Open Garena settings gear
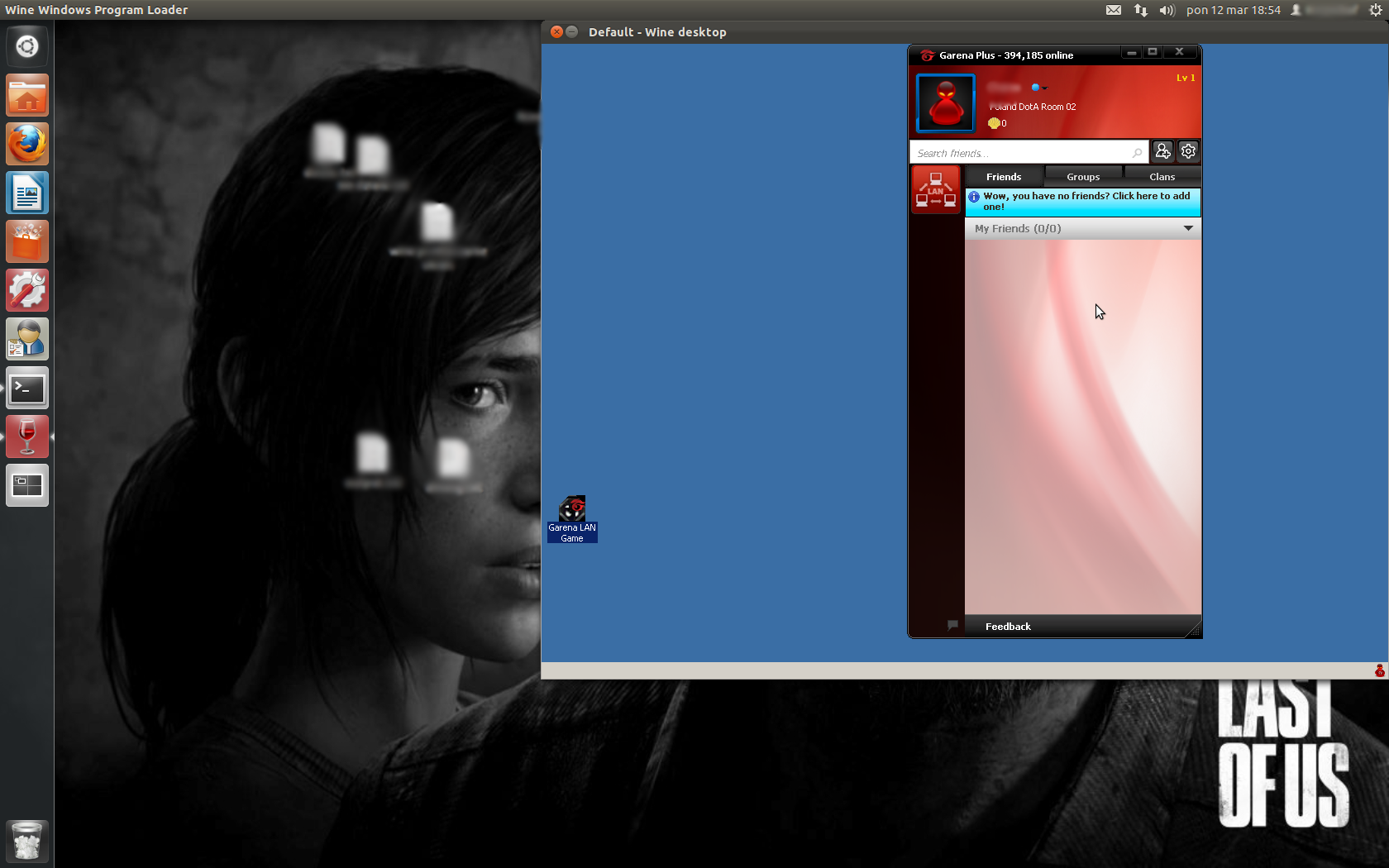Viewport: 1389px width, 868px height. [1188, 151]
